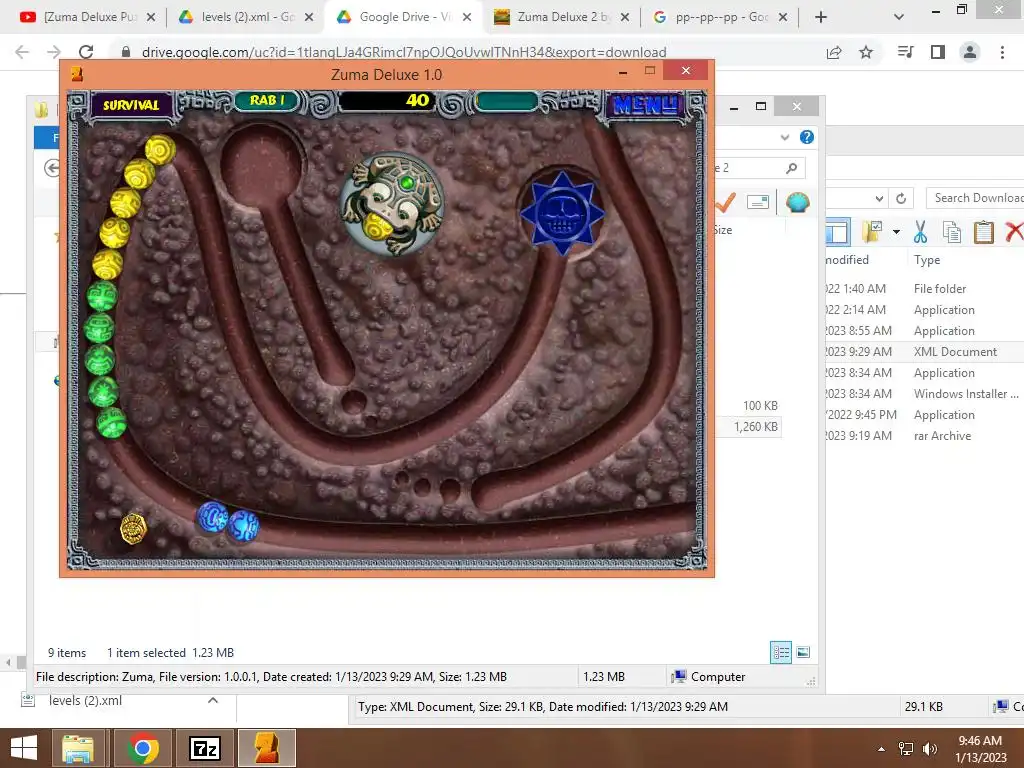Open Chrome from the taskbar
The width and height of the screenshot is (1024, 768).
(x=143, y=748)
